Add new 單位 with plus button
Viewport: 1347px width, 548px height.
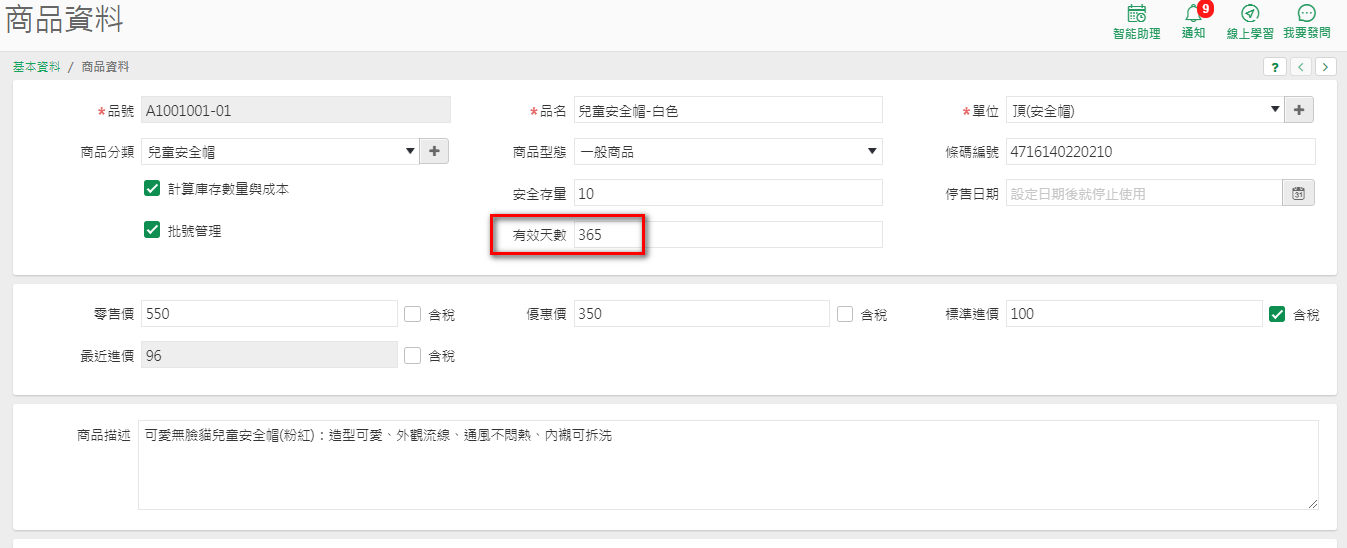point(1299,110)
